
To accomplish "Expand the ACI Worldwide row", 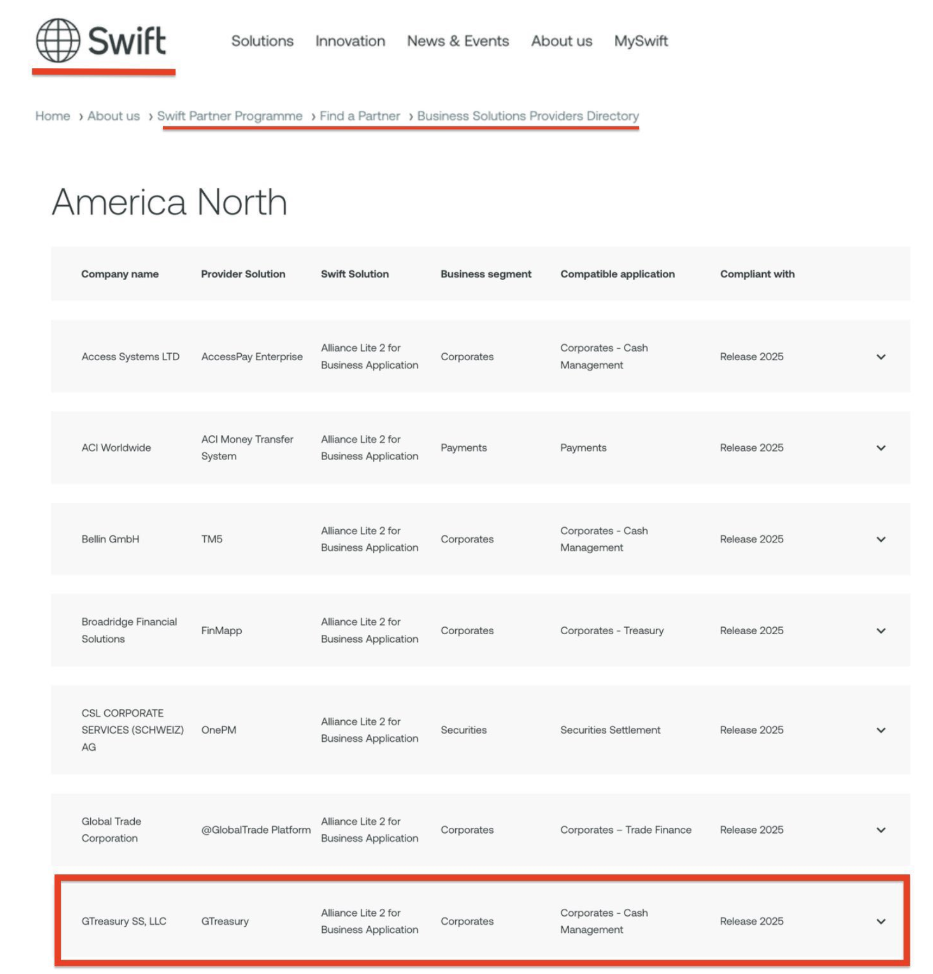I will tap(881, 448).
